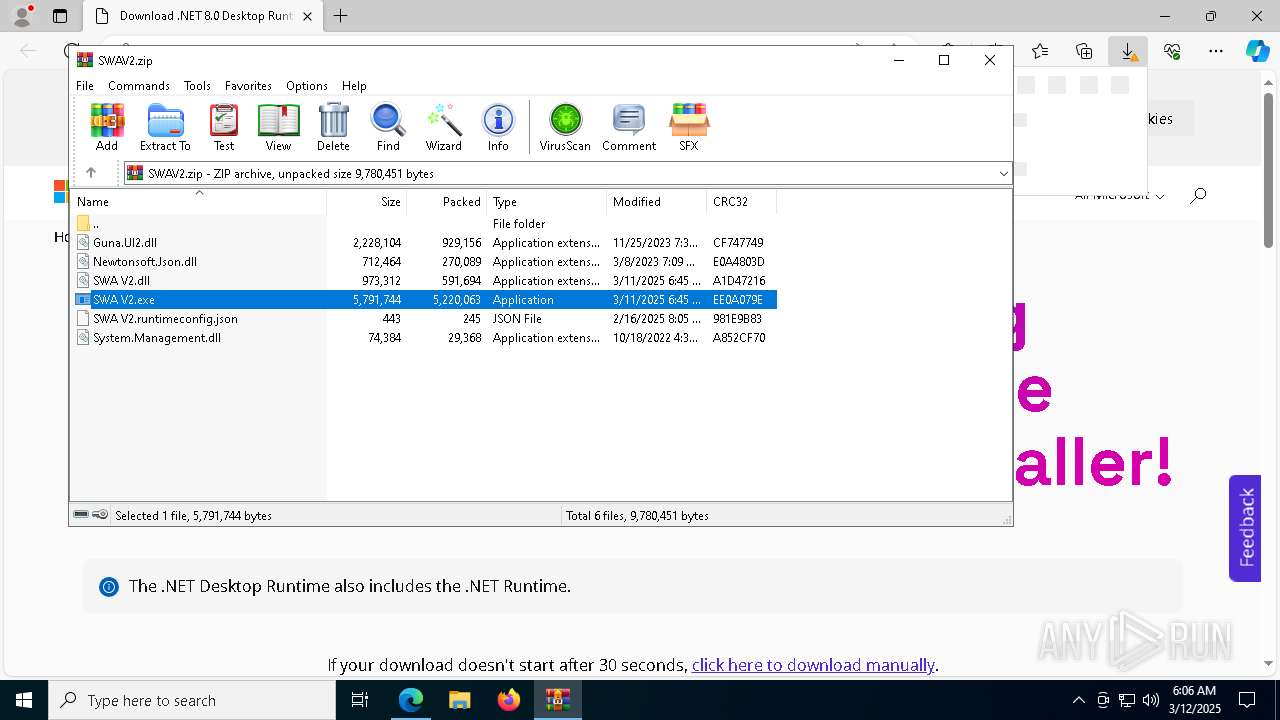Open browser Settings and more menu
The height and width of the screenshot is (720, 1280).
pos(1216,51)
